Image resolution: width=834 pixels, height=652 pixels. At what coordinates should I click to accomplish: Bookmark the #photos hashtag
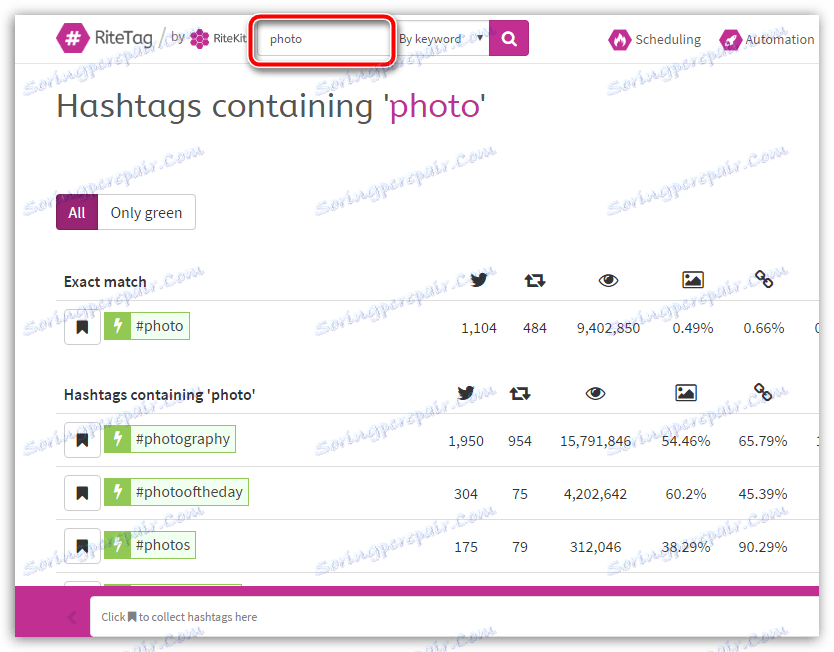pos(82,546)
